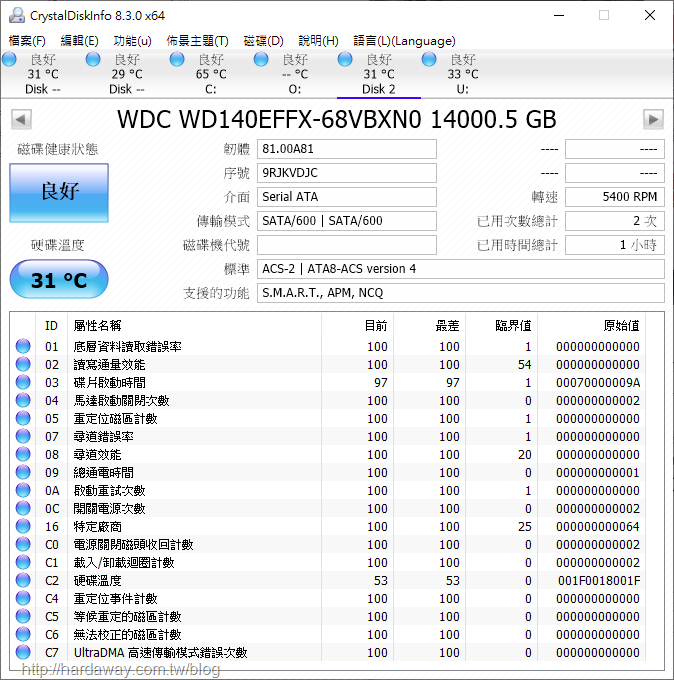Click the S.M.A.R.T., APM, NCQ features field
674x680 pixels.
point(461,293)
